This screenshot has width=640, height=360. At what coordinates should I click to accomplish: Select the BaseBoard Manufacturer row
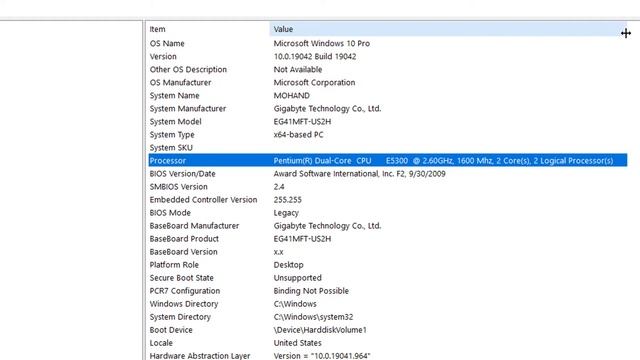194,226
